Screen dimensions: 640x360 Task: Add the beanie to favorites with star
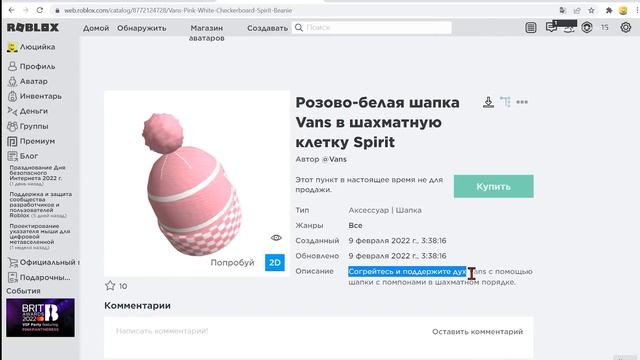110,286
